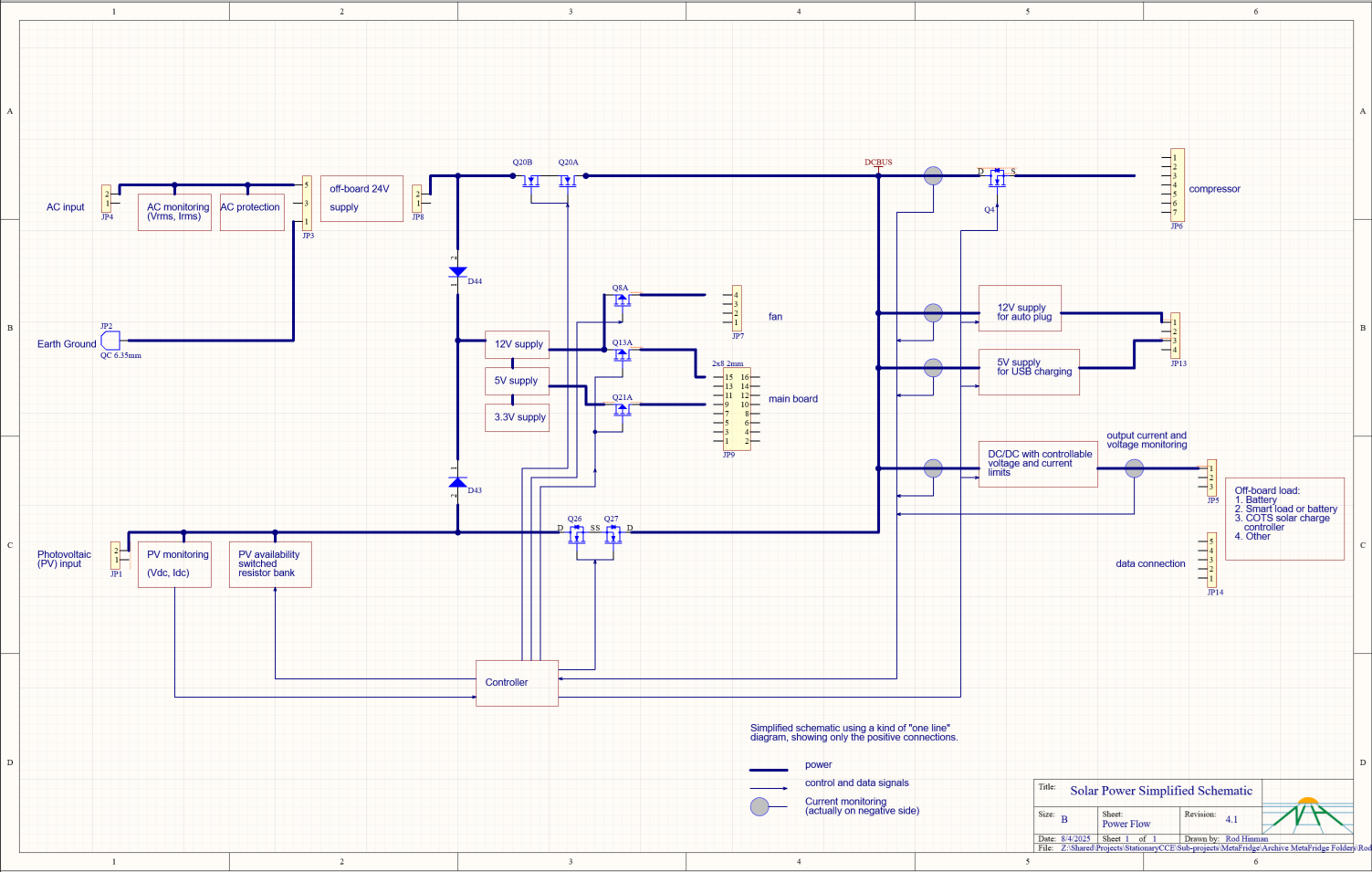Click the Q4 MOSFET near compressor
Image resolution: width=1372 pixels, height=872 pixels.
click(x=997, y=179)
